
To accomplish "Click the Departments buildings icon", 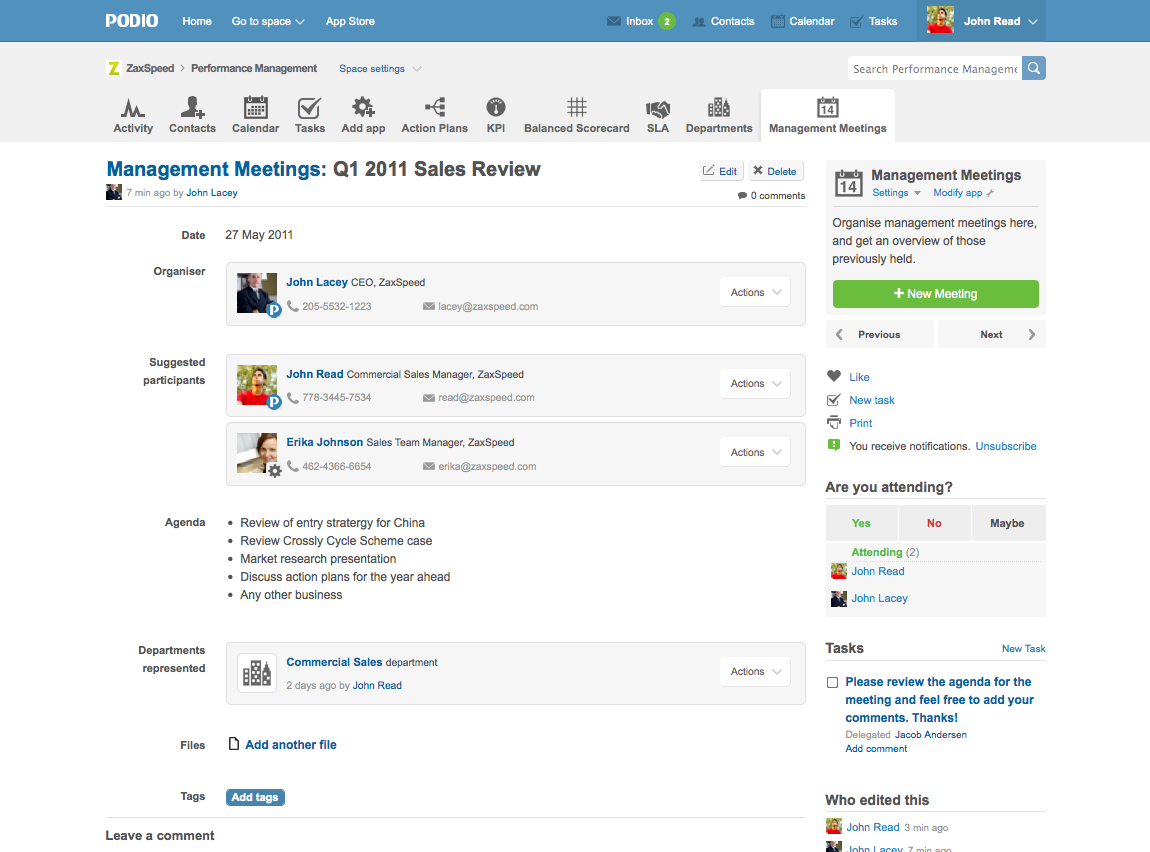I will point(718,108).
